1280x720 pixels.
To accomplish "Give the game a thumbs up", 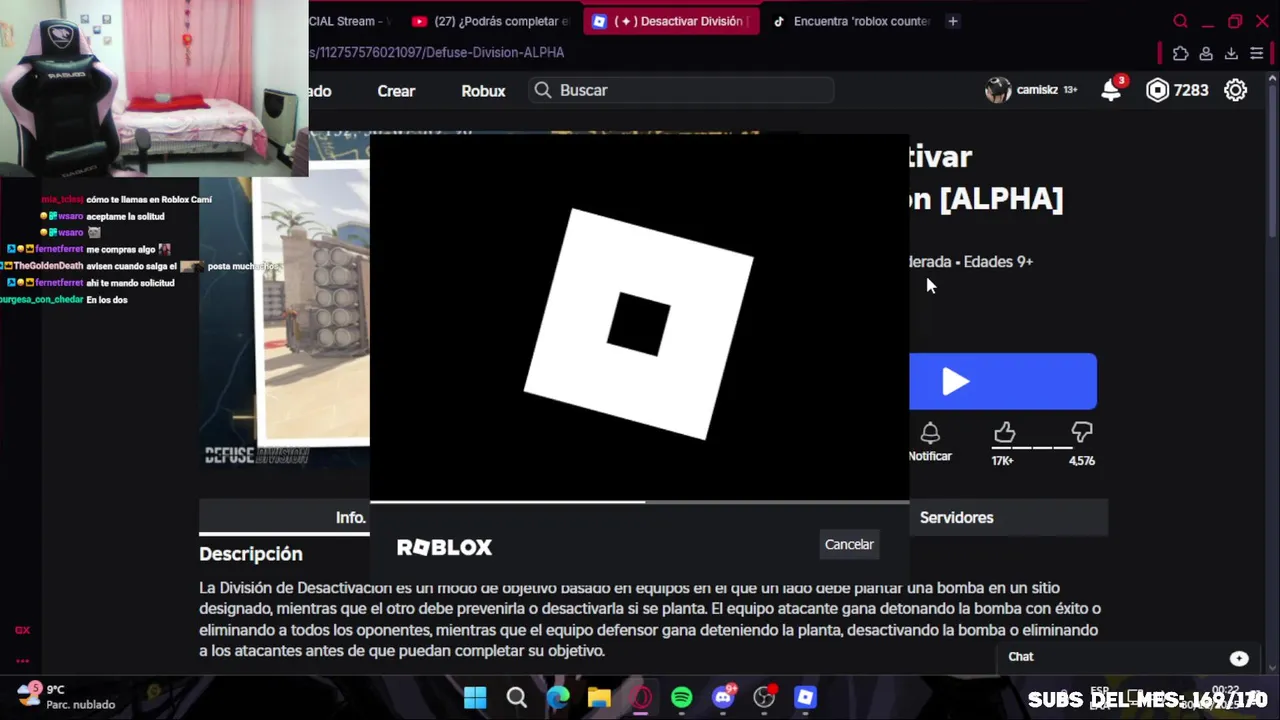I will (x=1004, y=432).
